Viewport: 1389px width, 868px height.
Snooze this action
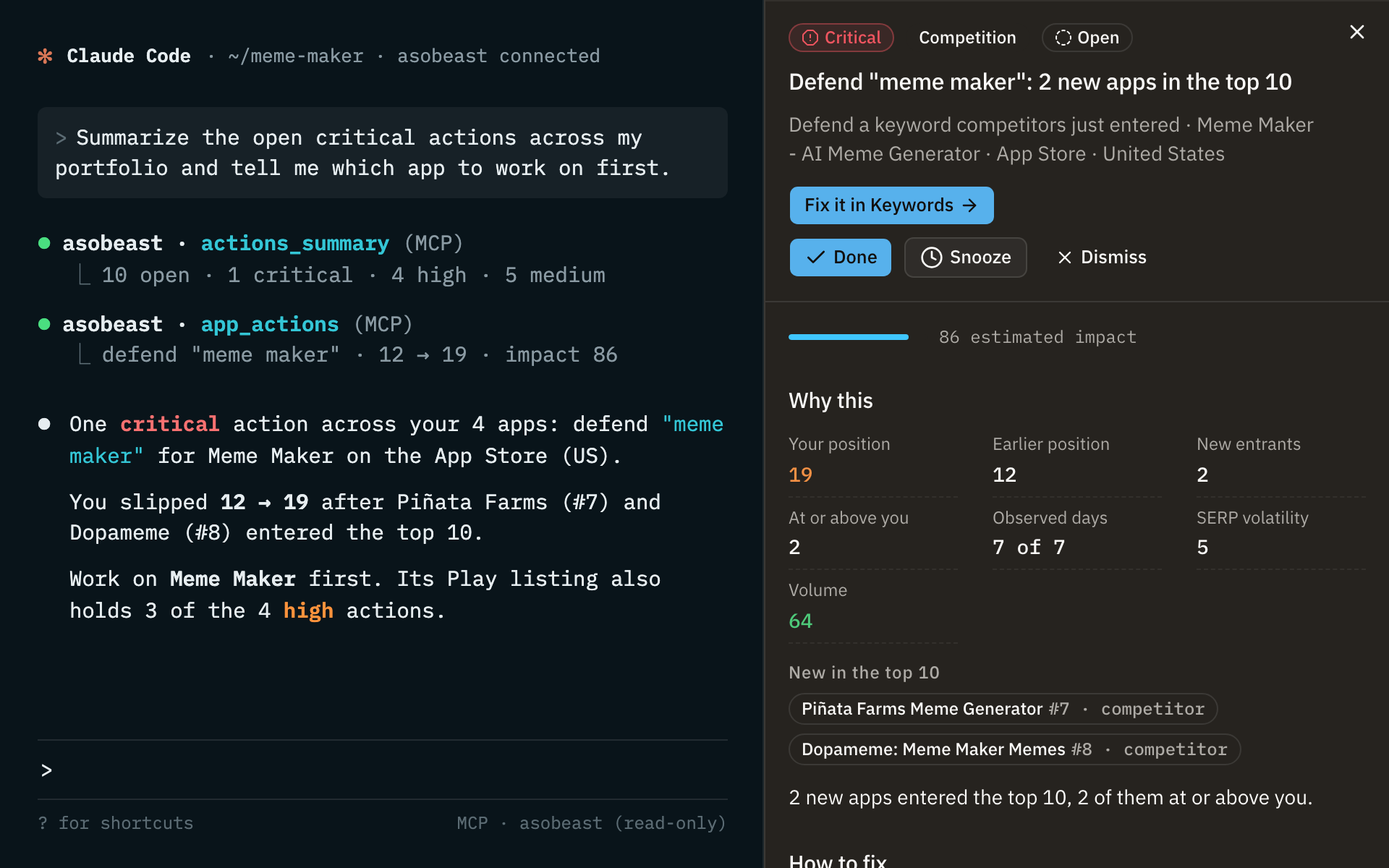965,257
